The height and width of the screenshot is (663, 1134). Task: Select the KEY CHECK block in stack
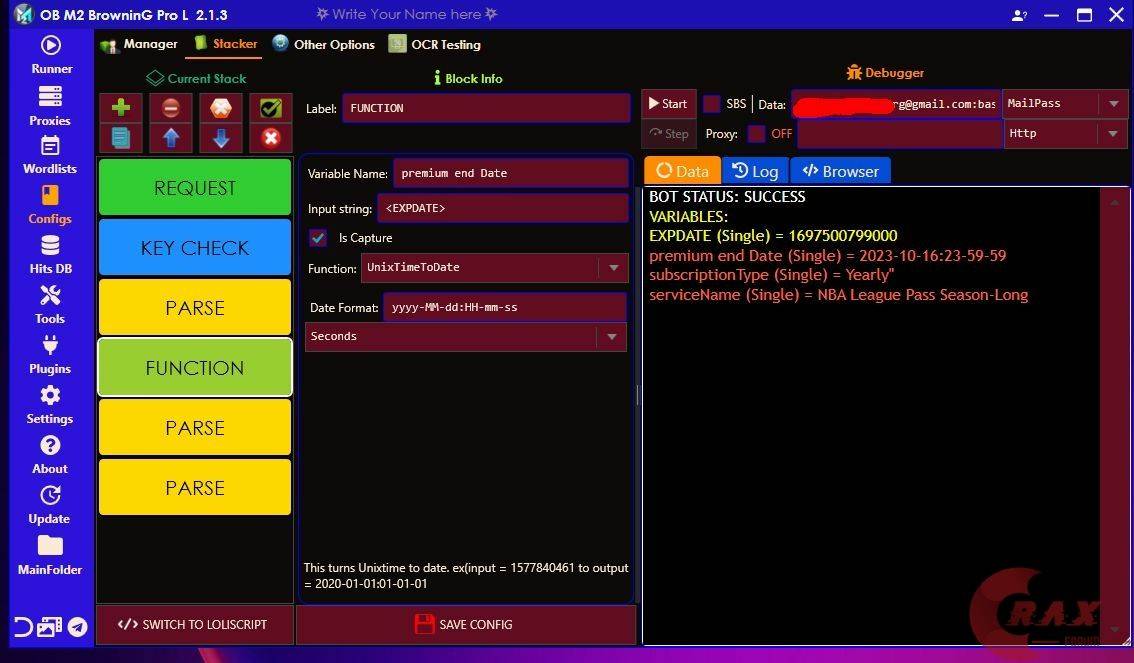(x=195, y=247)
